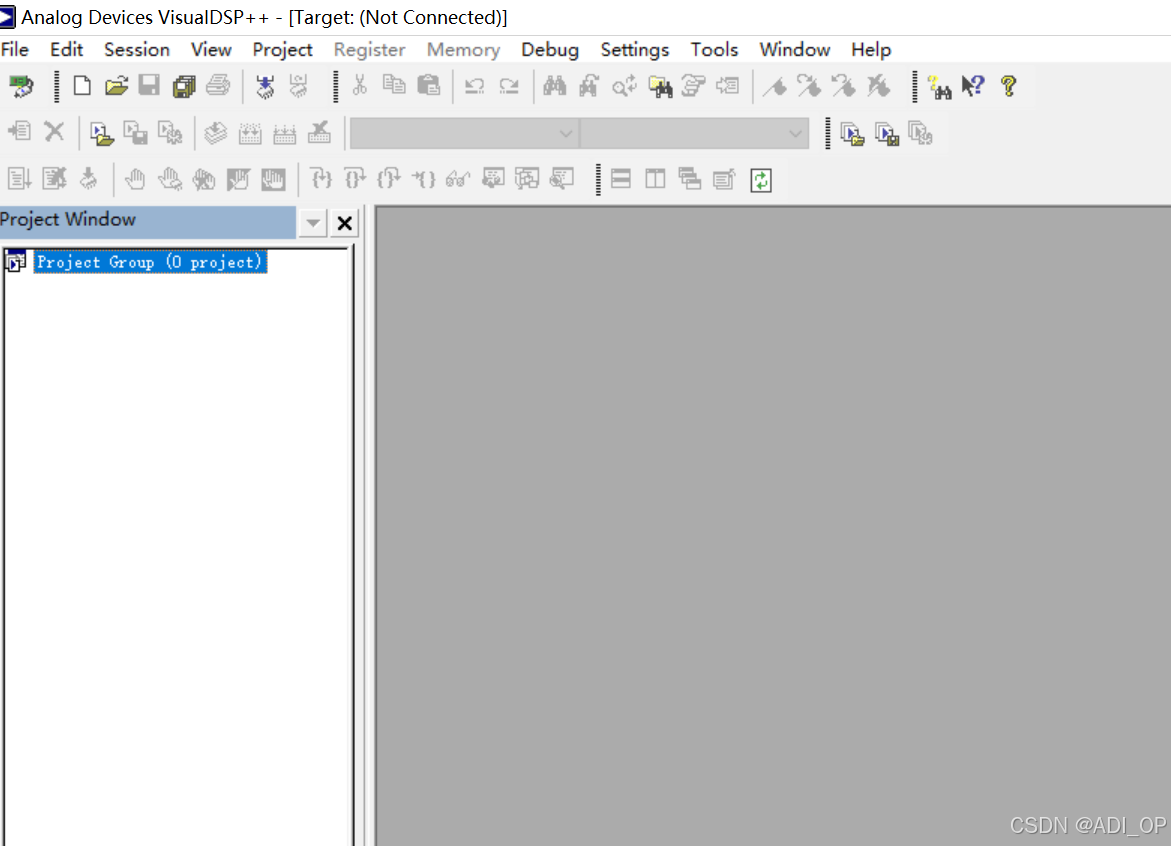The height and width of the screenshot is (846, 1171).
Task: Click the single floppy Save icon
Action: 149,87
